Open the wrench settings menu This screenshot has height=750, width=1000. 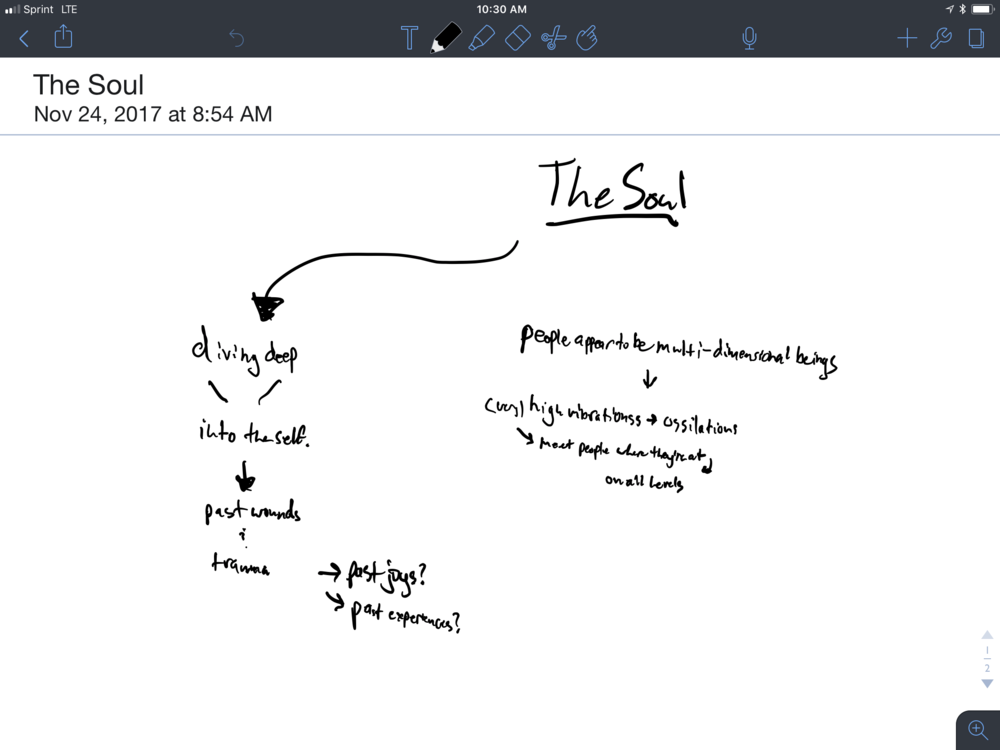point(941,39)
